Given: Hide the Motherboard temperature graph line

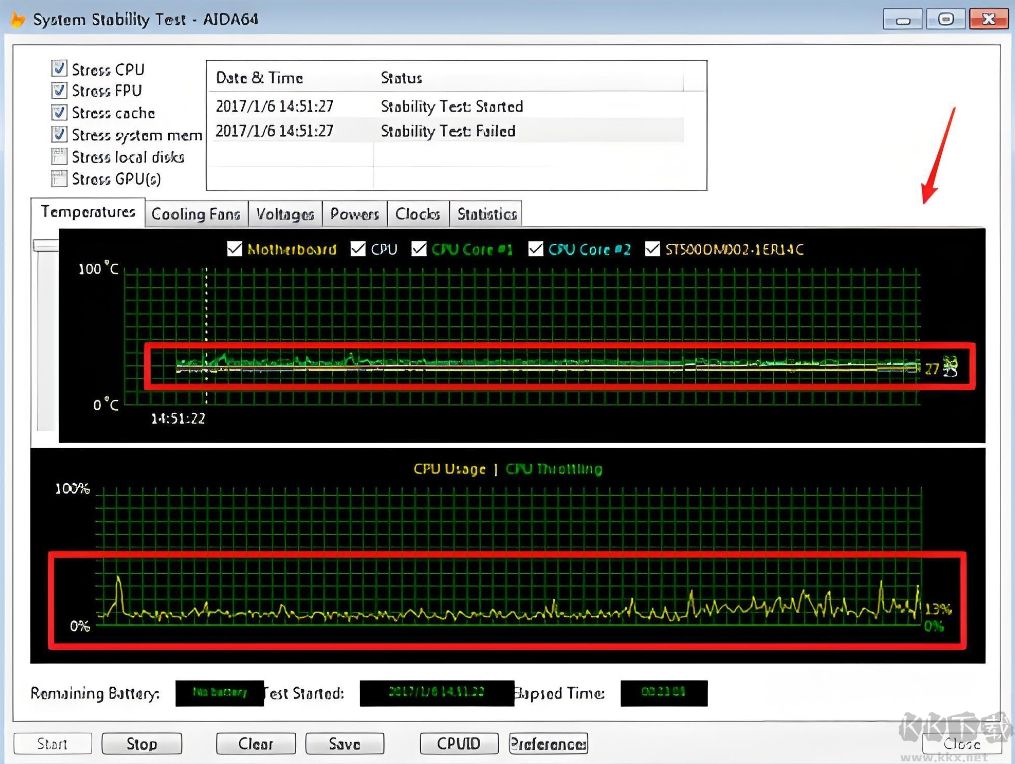Looking at the screenshot, I should click(235, 249).
